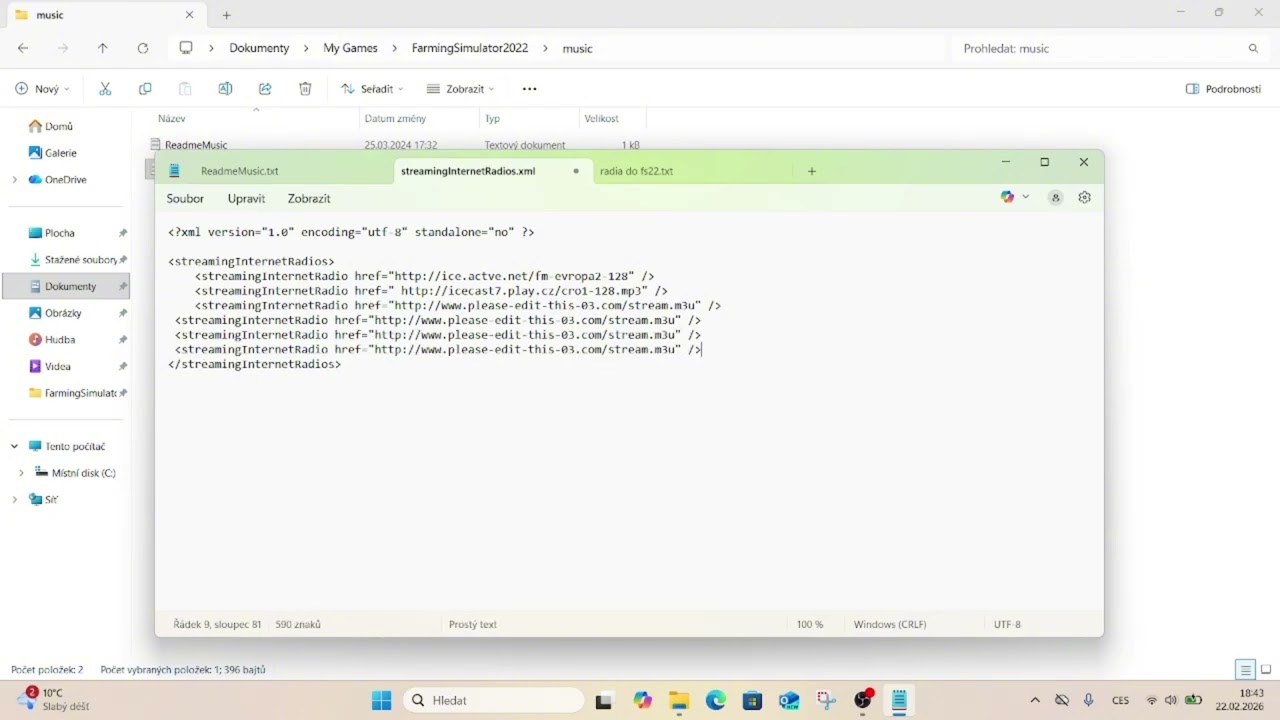Click Windows (CRLF) line ending in status bar

pyautogui.click(x=890, y=624)
